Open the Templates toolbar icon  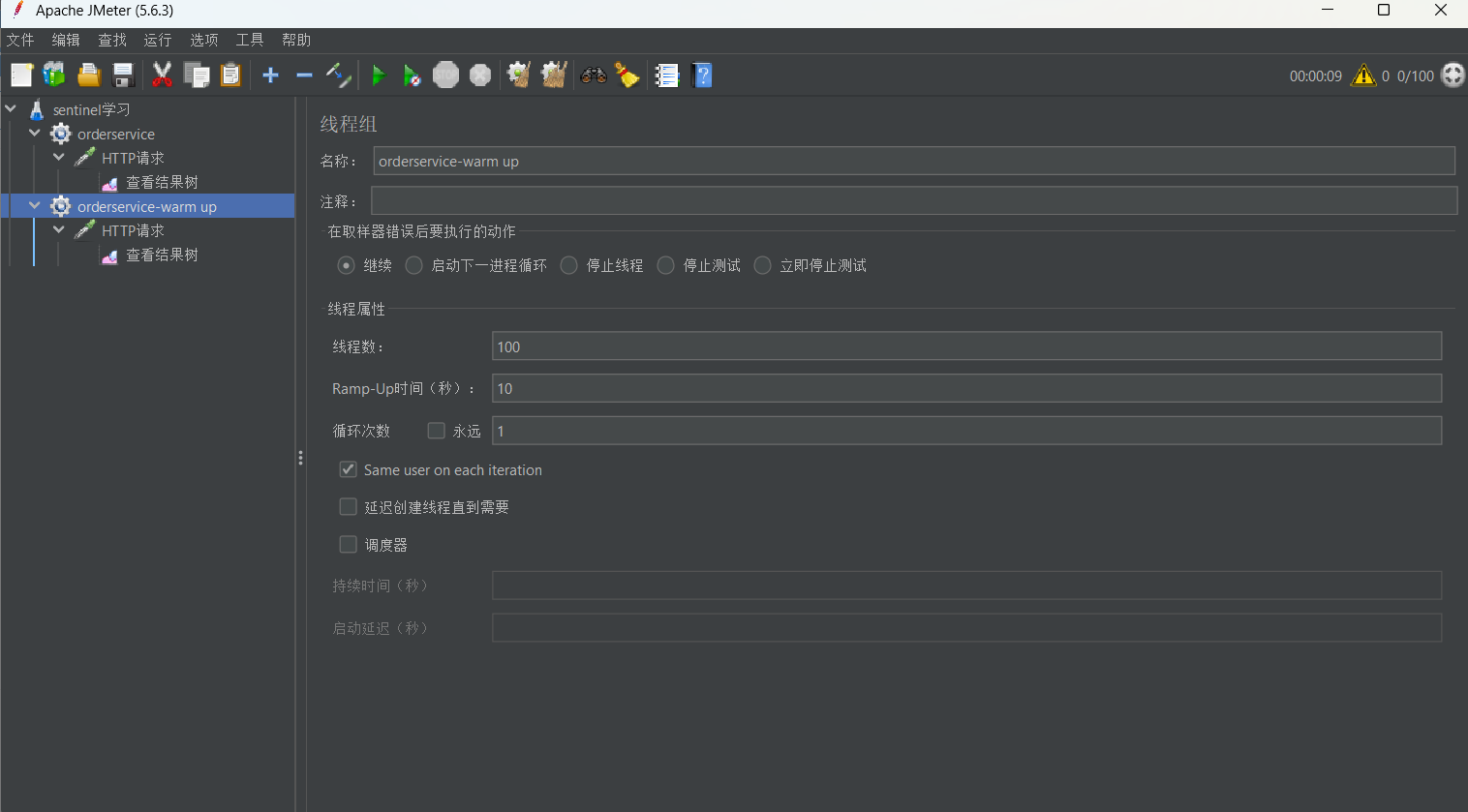[54, 75]
